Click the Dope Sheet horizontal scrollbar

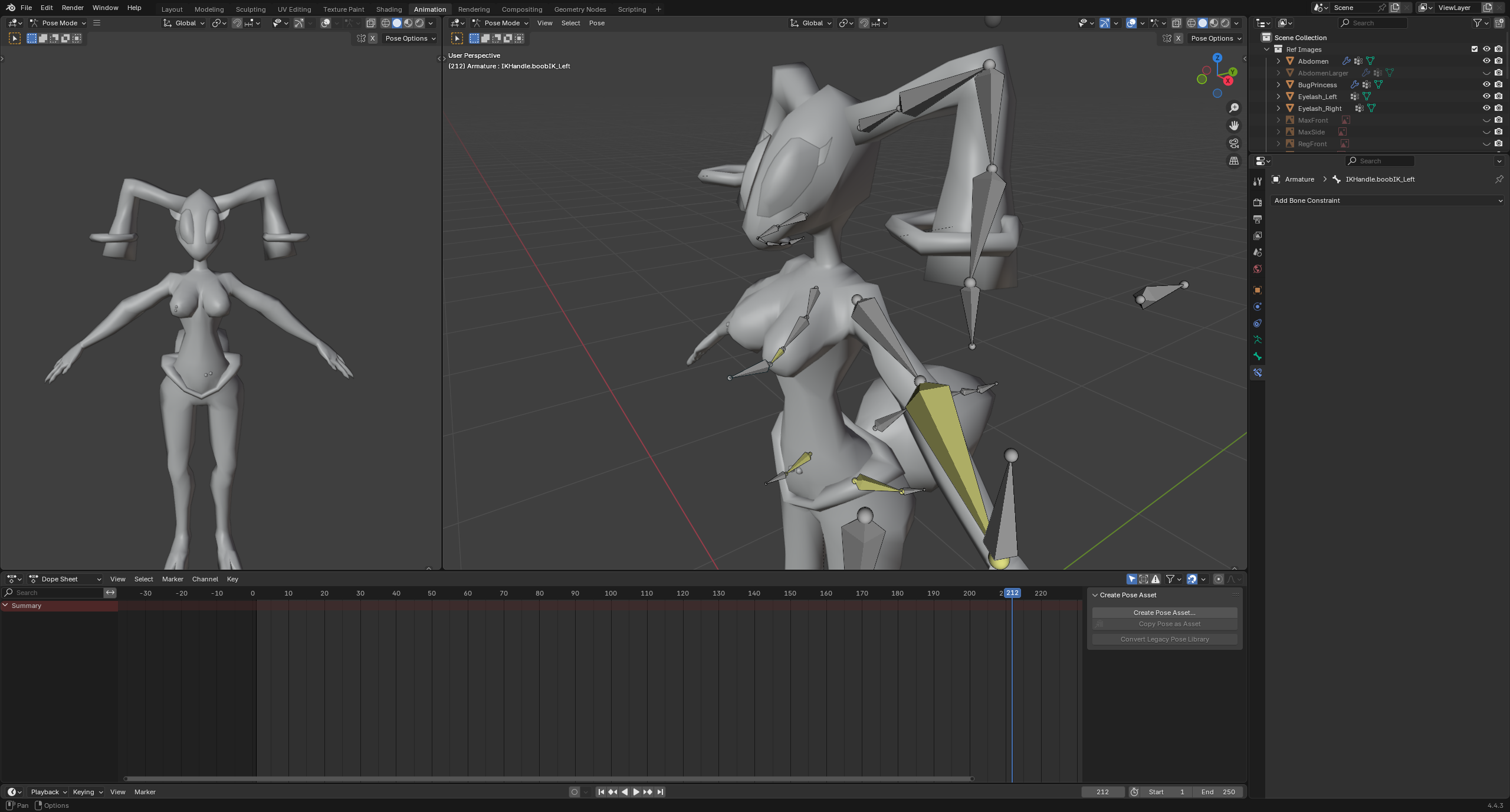pyautogui.click(x=549, y=778)
